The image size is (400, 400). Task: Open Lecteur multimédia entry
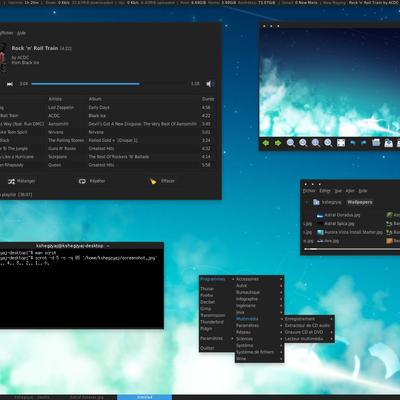point(309,339)
